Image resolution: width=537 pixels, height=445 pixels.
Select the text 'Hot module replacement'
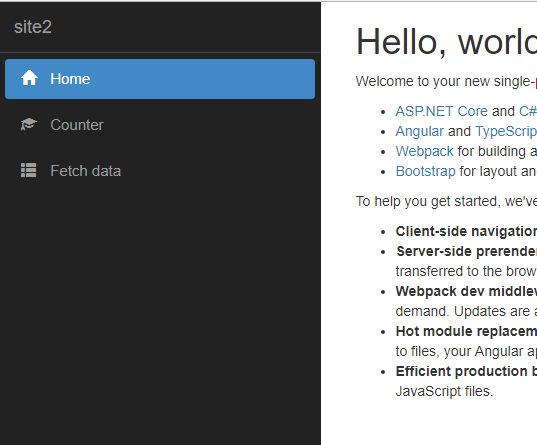466,332
